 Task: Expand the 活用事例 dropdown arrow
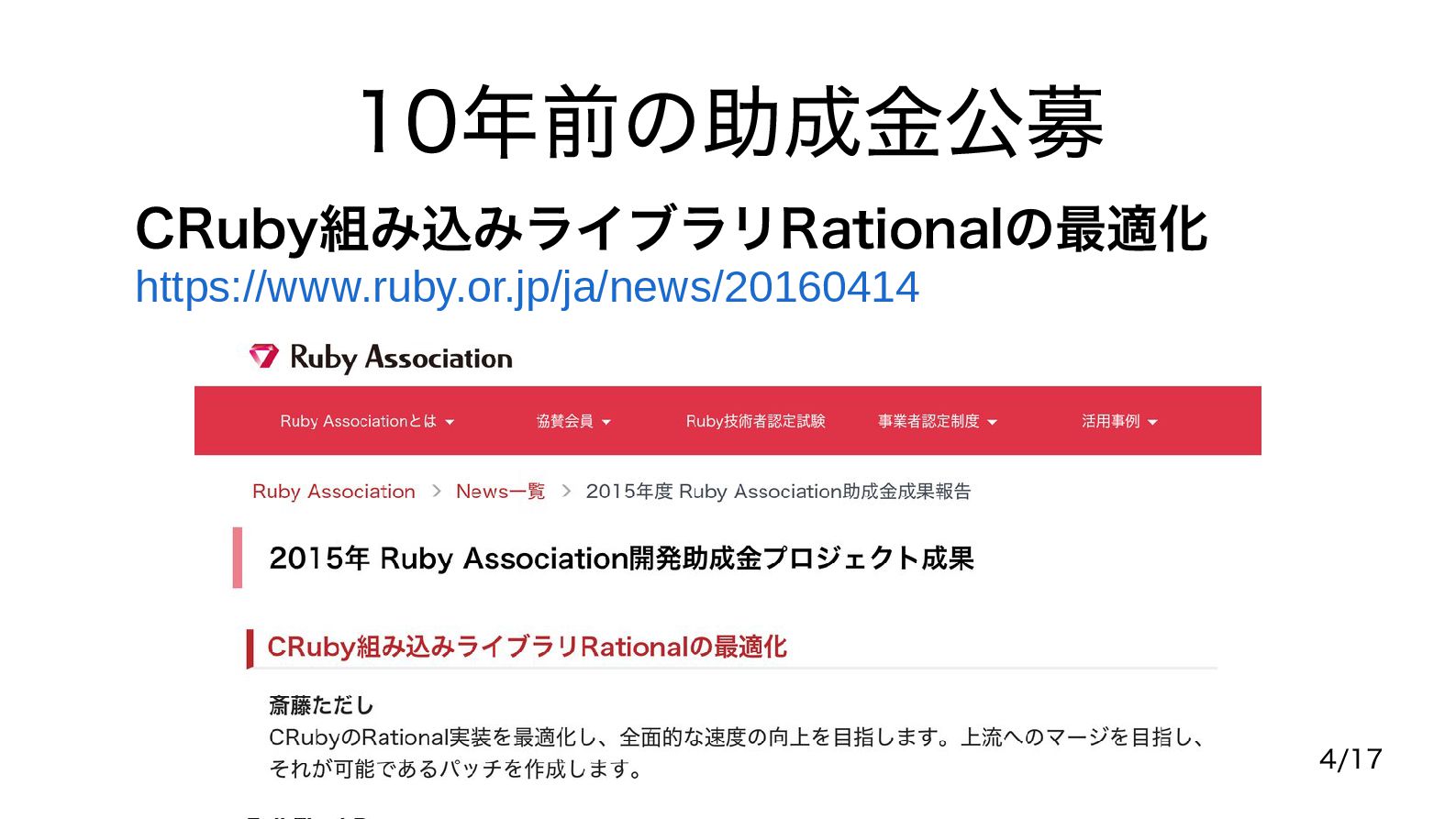point(1152,422)
